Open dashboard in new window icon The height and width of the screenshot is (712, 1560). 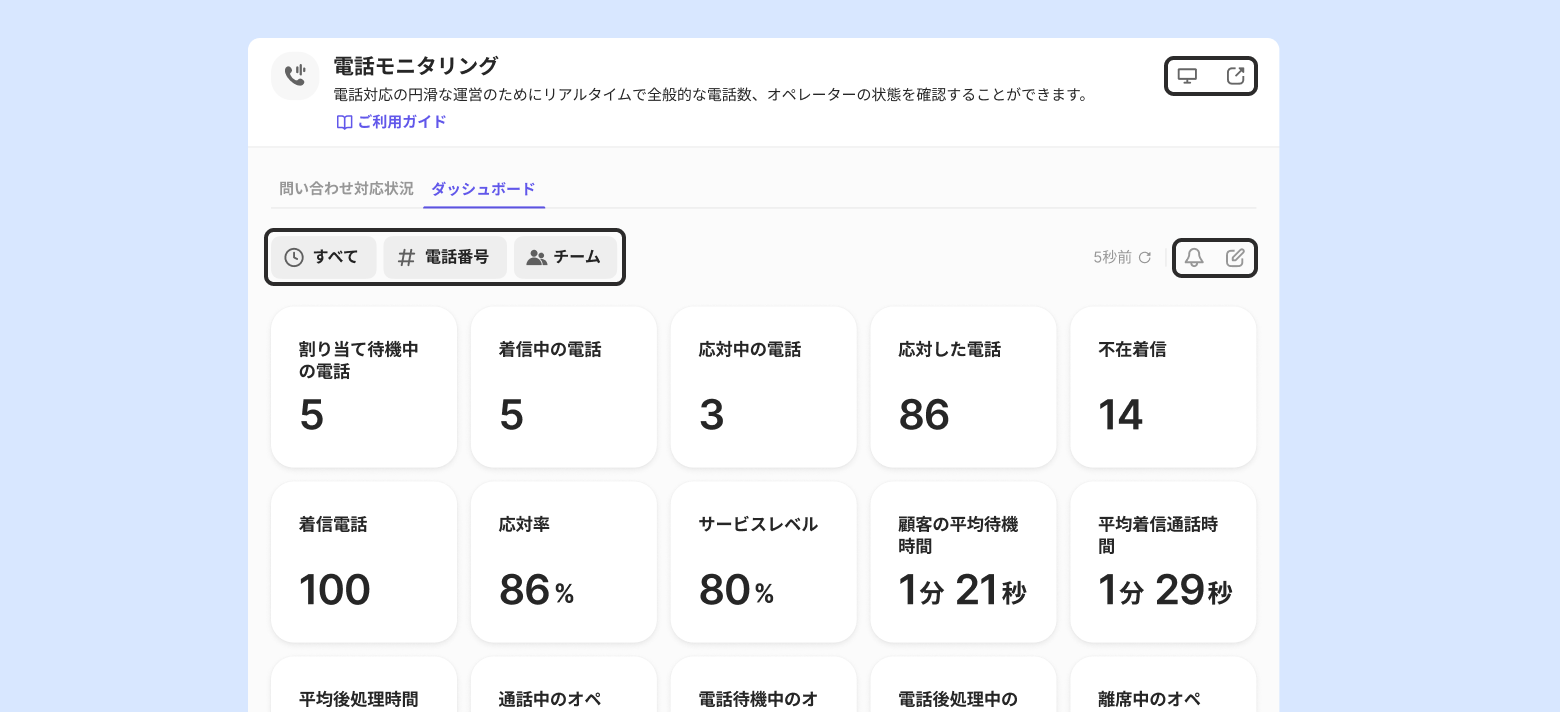pyautogui.click(x=1236, y=76)
